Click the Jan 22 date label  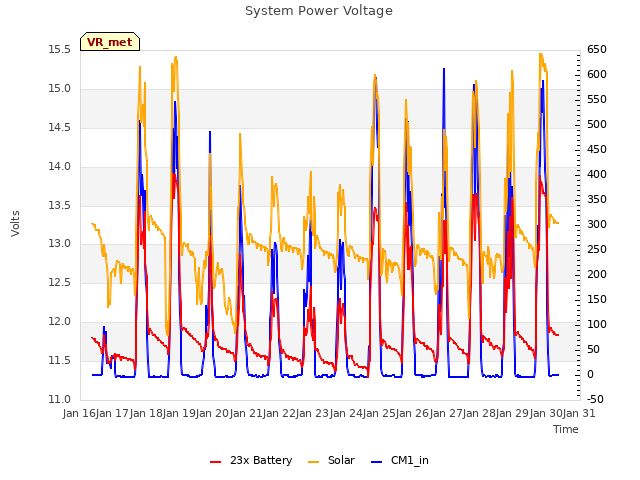click(x=280, y=413)
